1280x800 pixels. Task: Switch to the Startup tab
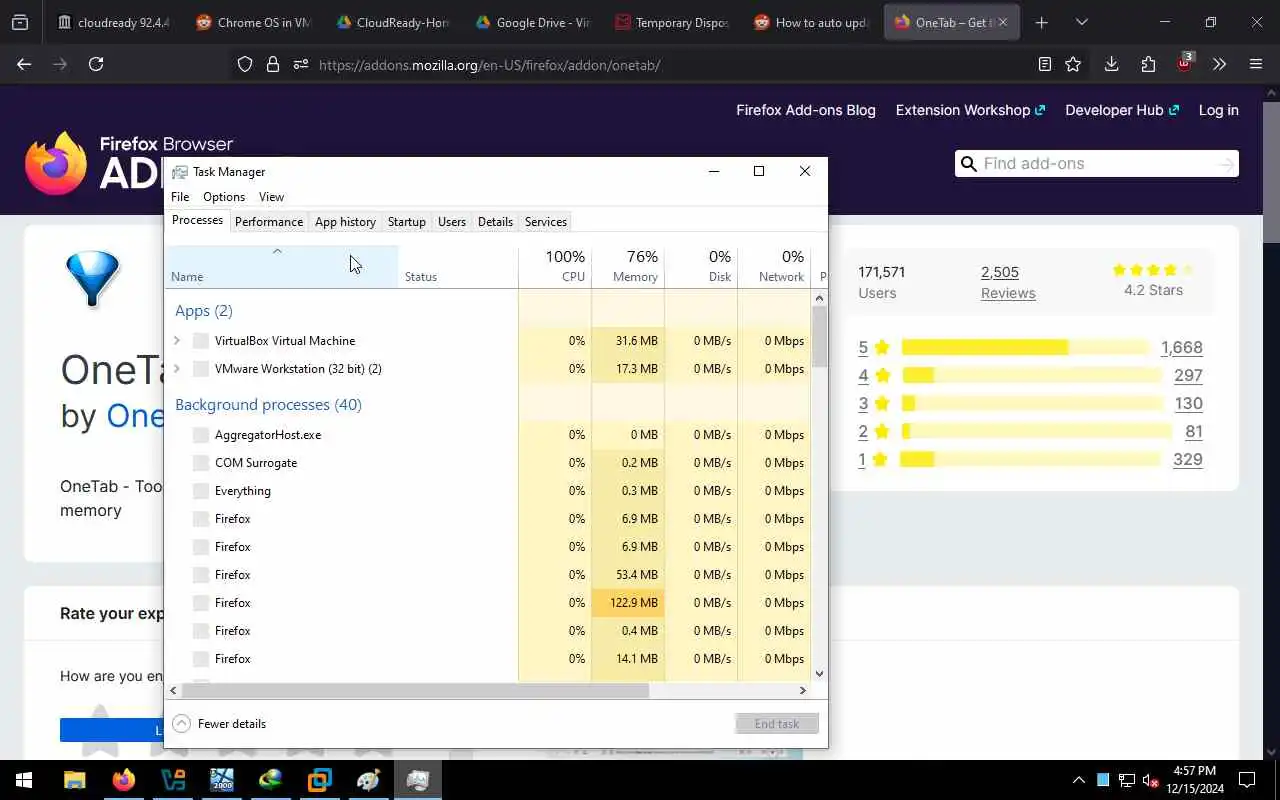pos(407,222)
